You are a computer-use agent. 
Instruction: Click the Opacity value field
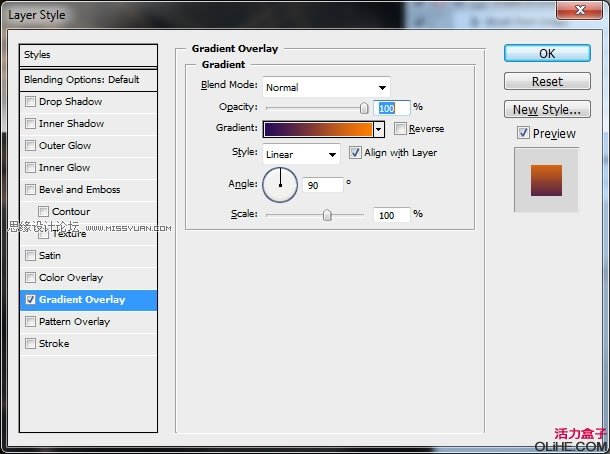point(391,108)
